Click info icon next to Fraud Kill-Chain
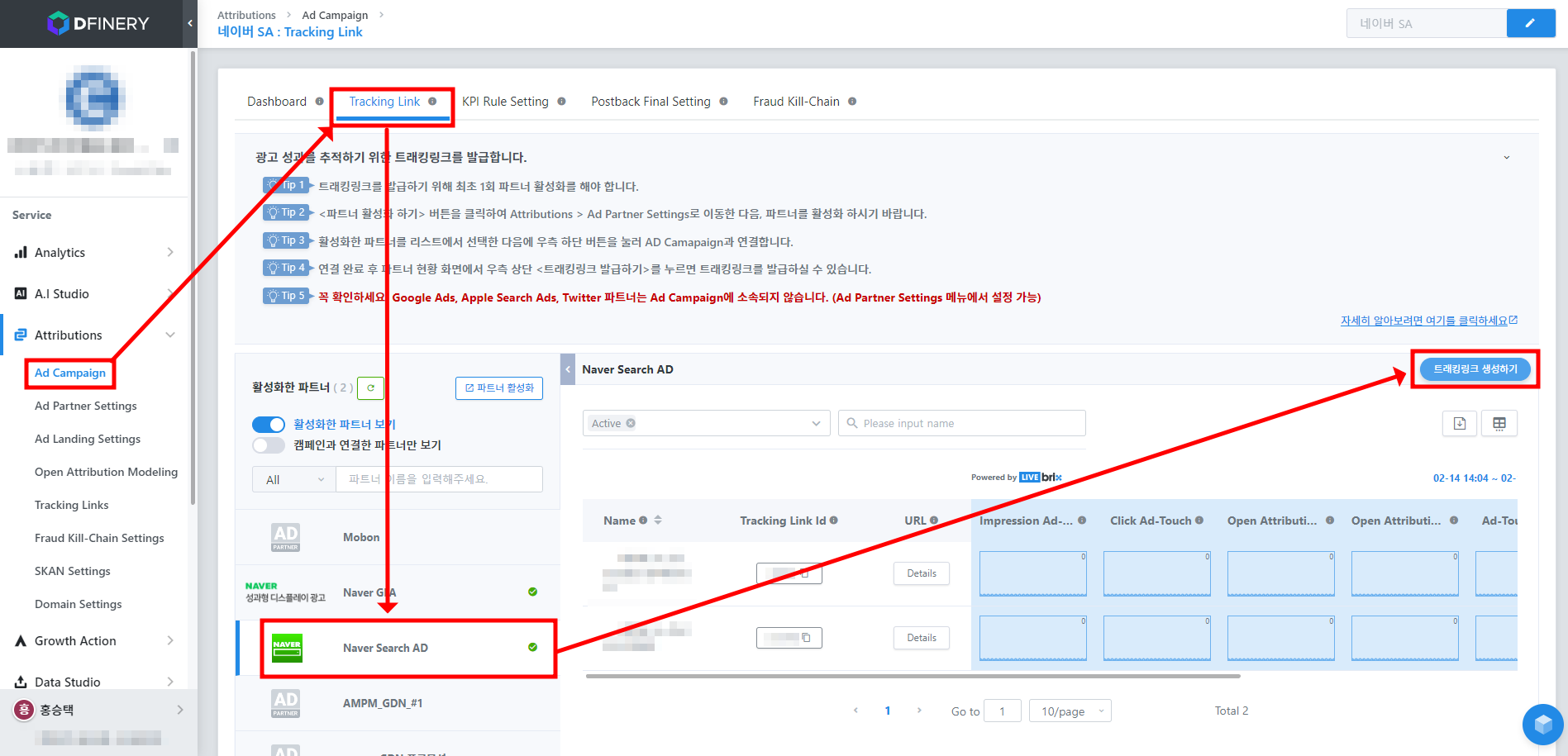 [x=852, y=102]
